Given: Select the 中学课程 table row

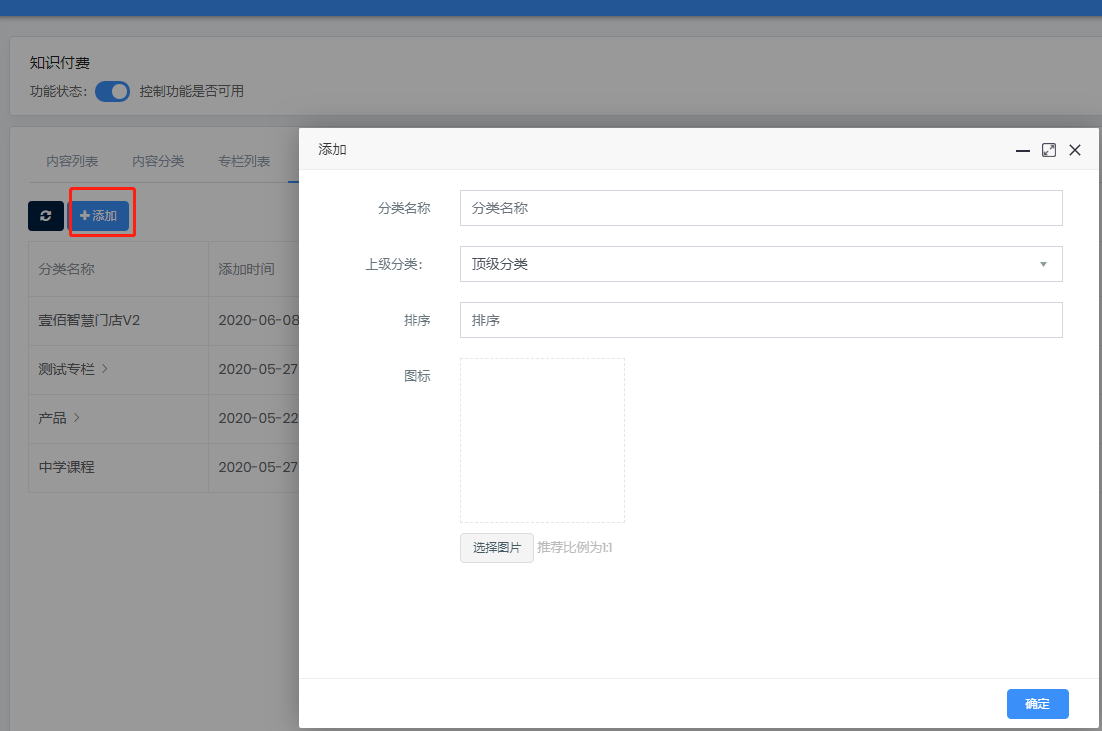Looking at the screenshot, I should point(67,467).
